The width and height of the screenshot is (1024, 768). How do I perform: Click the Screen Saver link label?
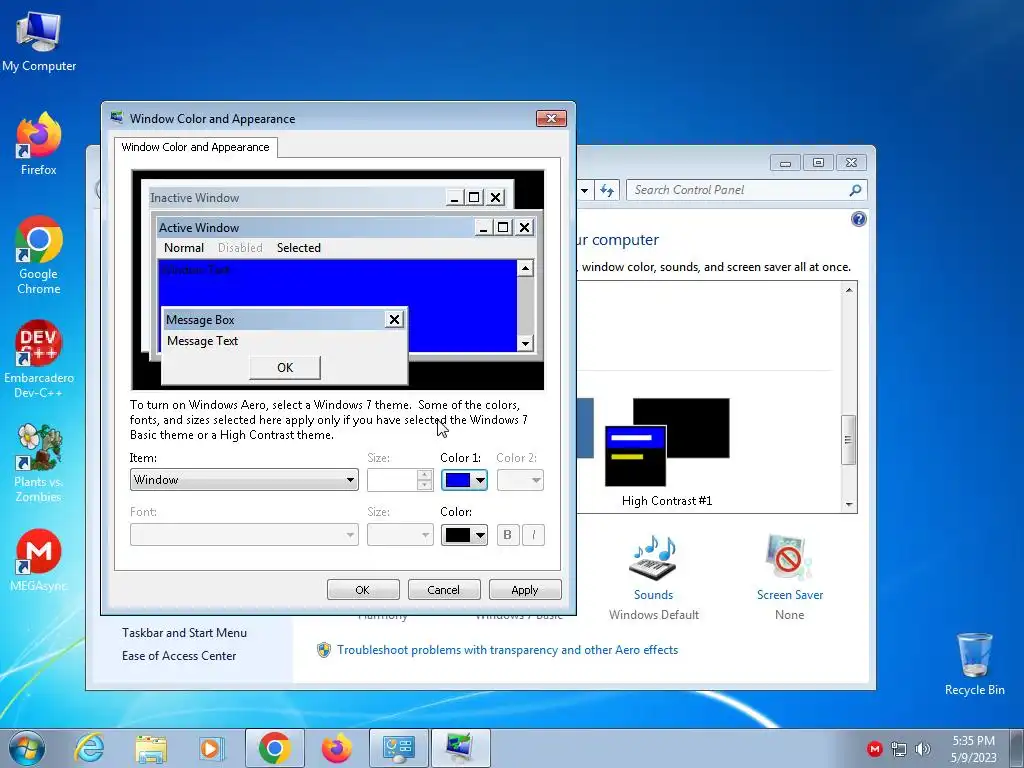[790, 595]
